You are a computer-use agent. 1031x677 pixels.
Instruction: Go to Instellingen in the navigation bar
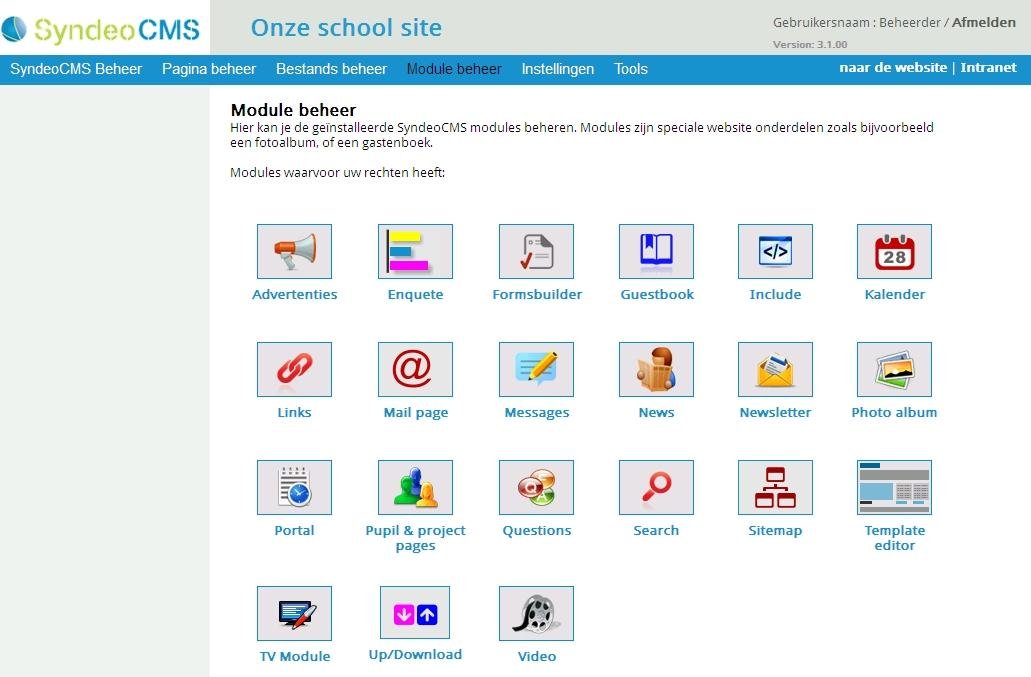[x=558, y=69]
